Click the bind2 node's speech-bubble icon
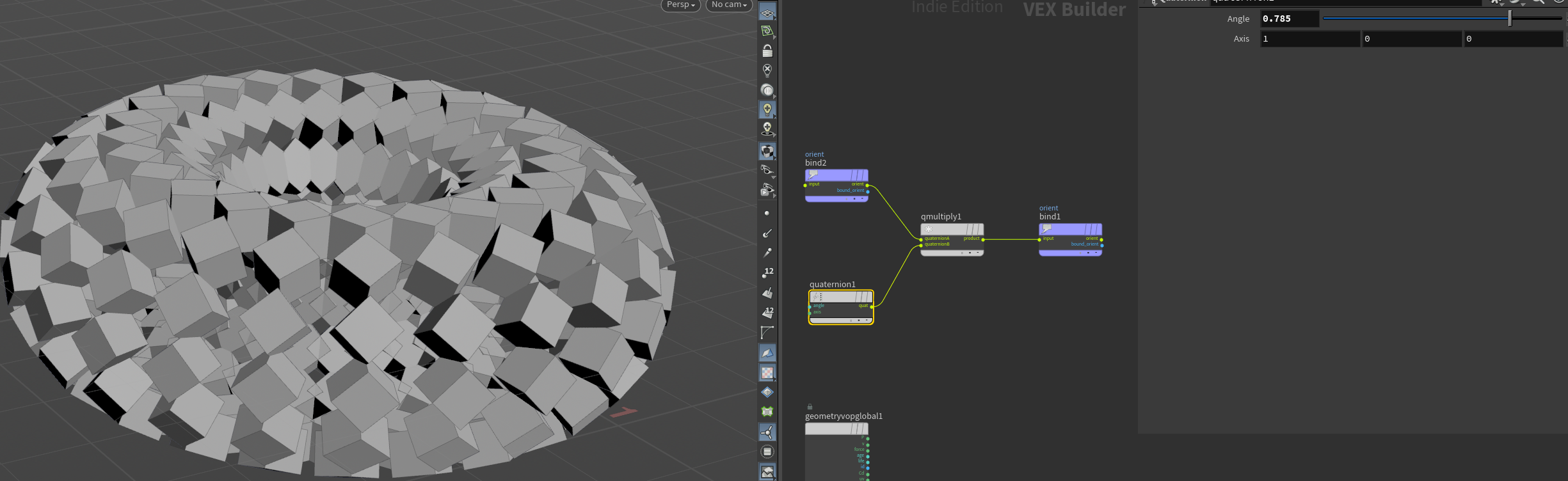 [x=813, y=175]
